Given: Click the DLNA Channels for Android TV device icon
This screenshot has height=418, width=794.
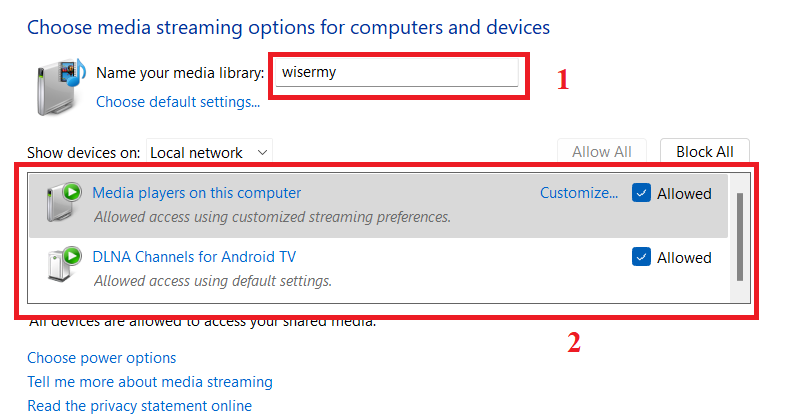Looking at the screenshot, I should pyautogui.click(x=62, y=266).
